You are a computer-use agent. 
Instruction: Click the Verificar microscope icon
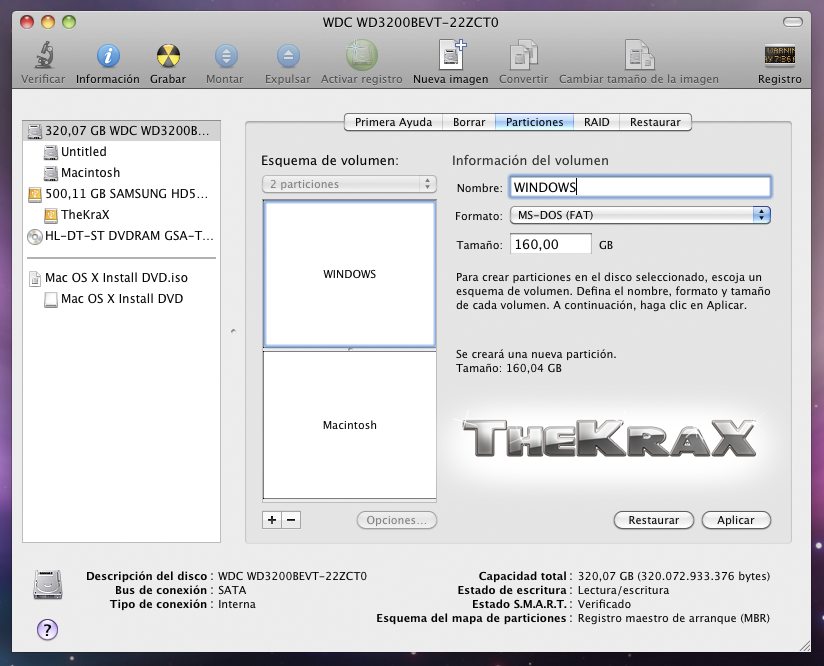click(x=45, y=55)
